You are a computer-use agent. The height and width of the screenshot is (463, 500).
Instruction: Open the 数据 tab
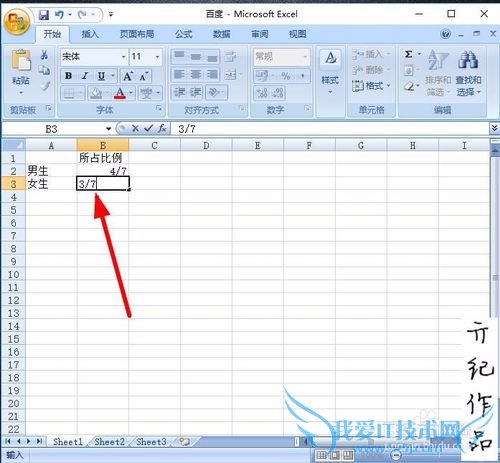[222, 34]
